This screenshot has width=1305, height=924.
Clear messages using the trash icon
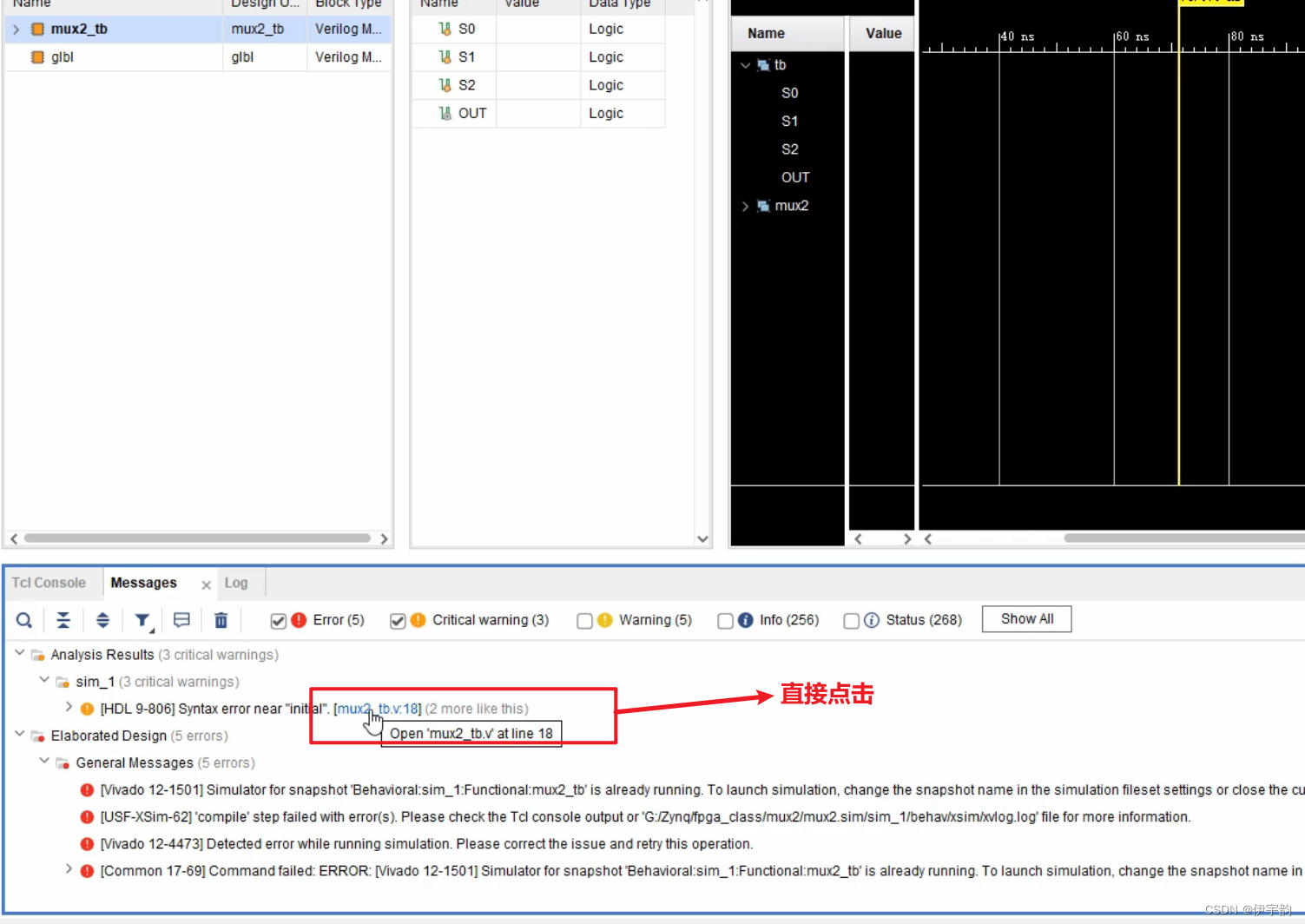221,619
